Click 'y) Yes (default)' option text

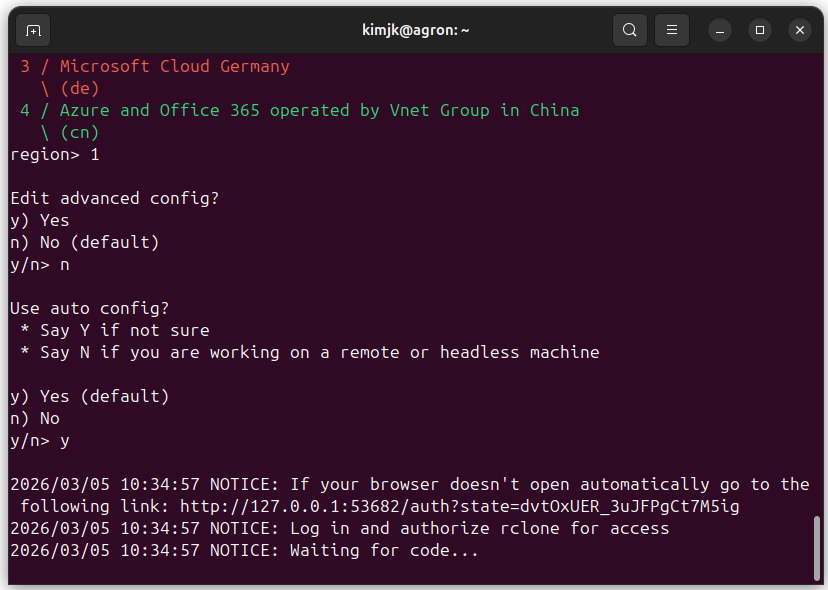(x=90, y=396)
